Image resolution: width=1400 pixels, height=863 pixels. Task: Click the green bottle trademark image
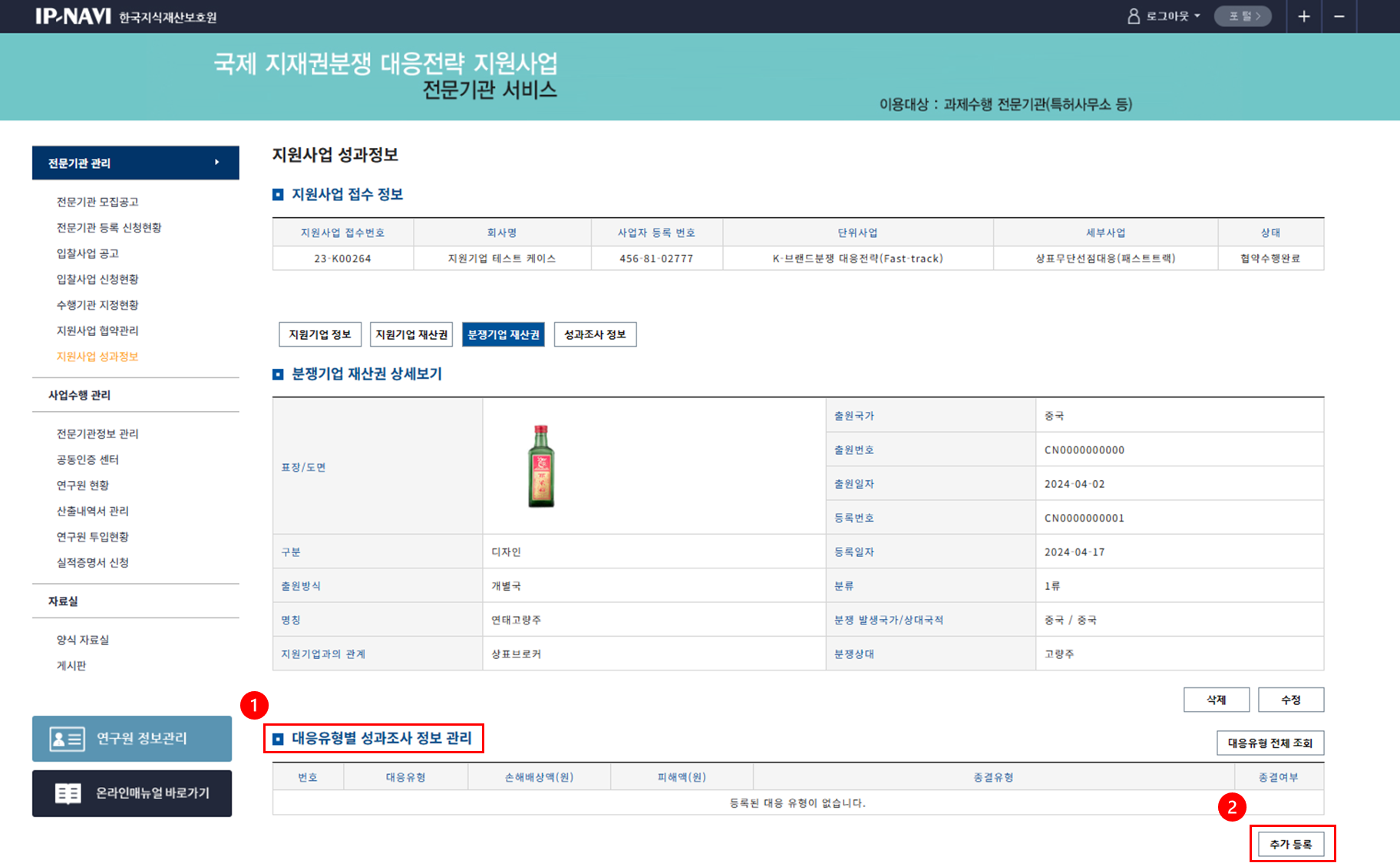pyautogui.click(x=541, y=466)
